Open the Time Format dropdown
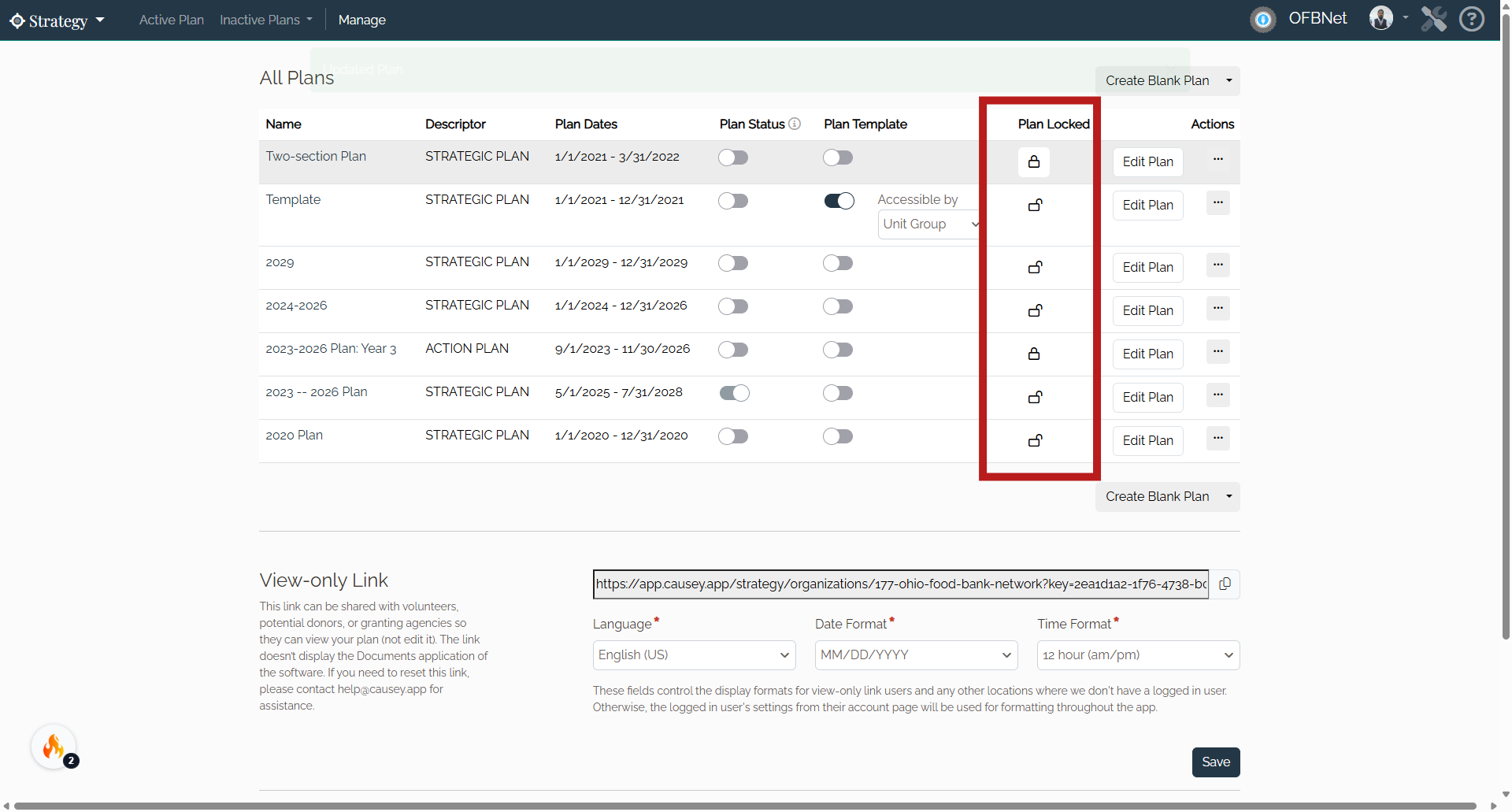This screenshot has width=1512, height=812. point(1138,655)
